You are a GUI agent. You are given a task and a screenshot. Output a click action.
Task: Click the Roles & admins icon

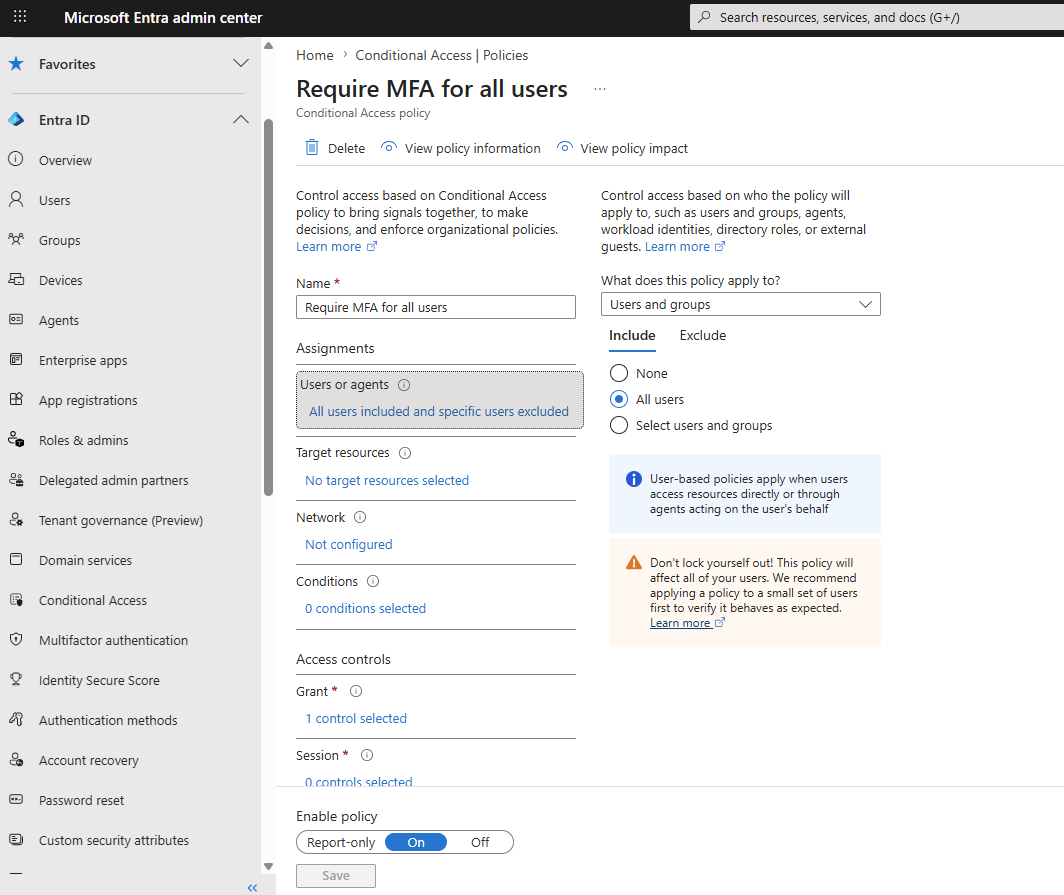click(16, 439)
